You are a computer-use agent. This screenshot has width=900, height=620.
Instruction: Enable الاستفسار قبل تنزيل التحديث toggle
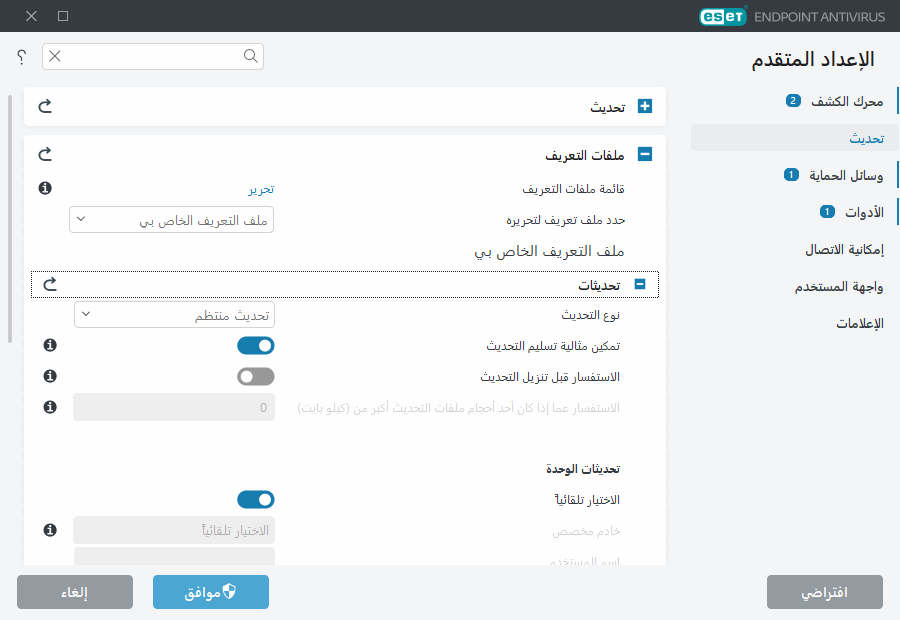tap(258, 376)
